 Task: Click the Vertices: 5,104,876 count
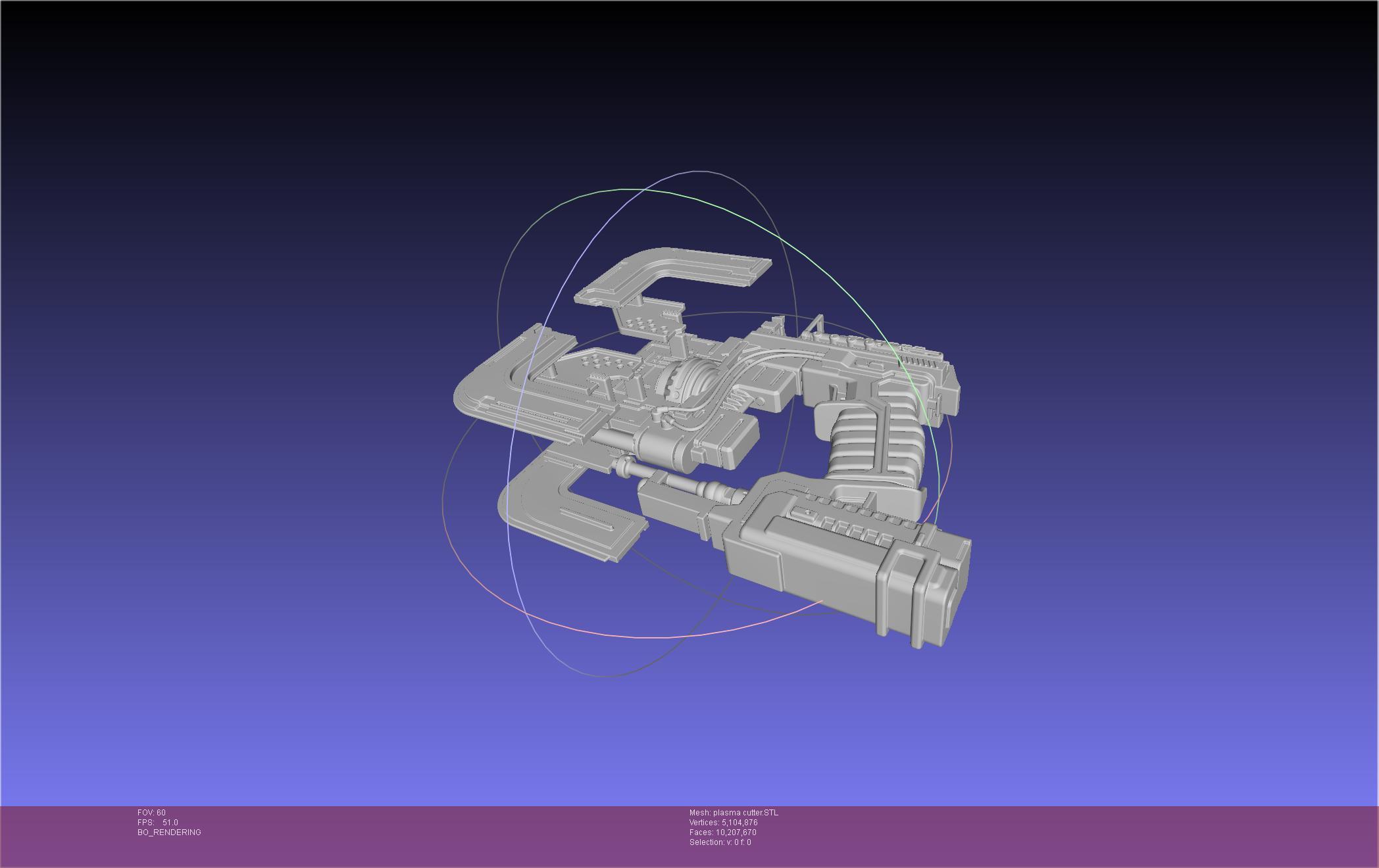[x=724, y=823]
